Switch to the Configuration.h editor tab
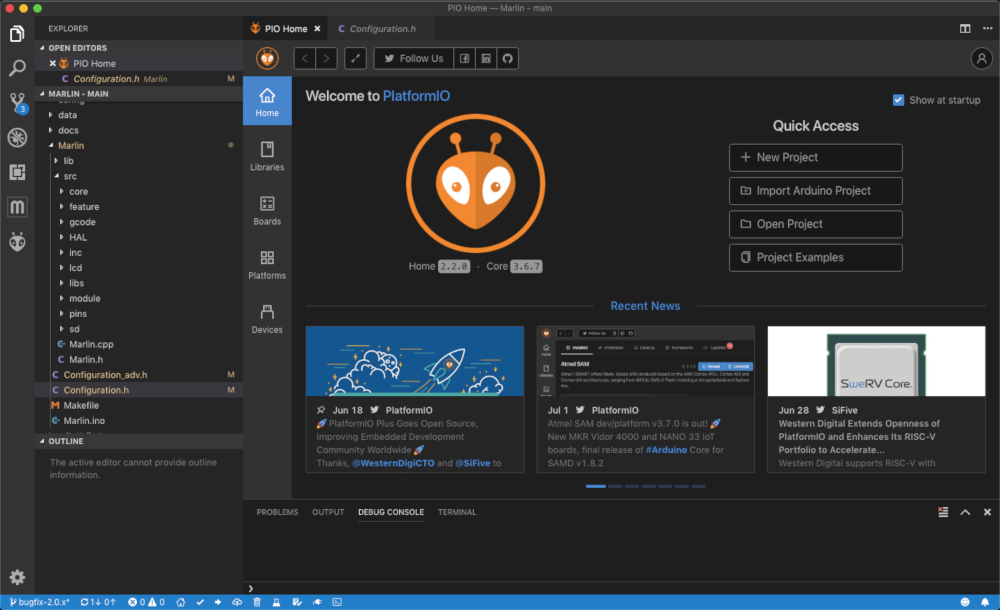The image size is (1000, 610). pyautogui.click(x=383, y=29)
